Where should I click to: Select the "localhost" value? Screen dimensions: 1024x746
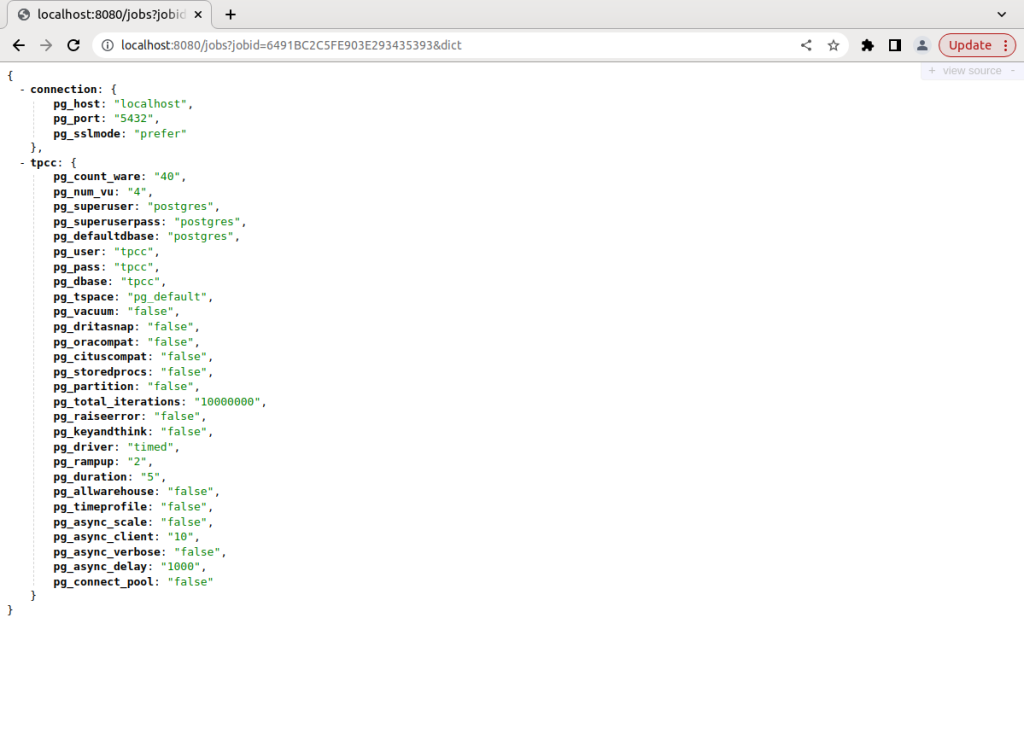150,104
